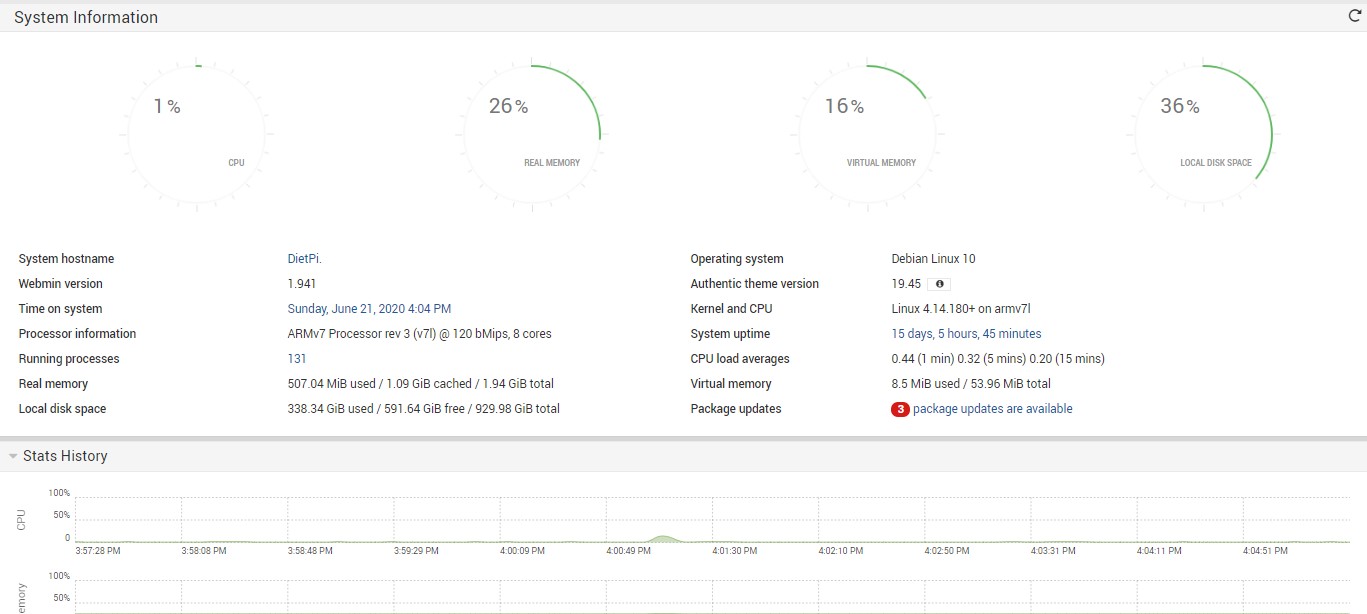Image resolution: width=1367 pixels, height=614 pixels.
Task: Click the red package updates count badge
Action: (900, 409)
